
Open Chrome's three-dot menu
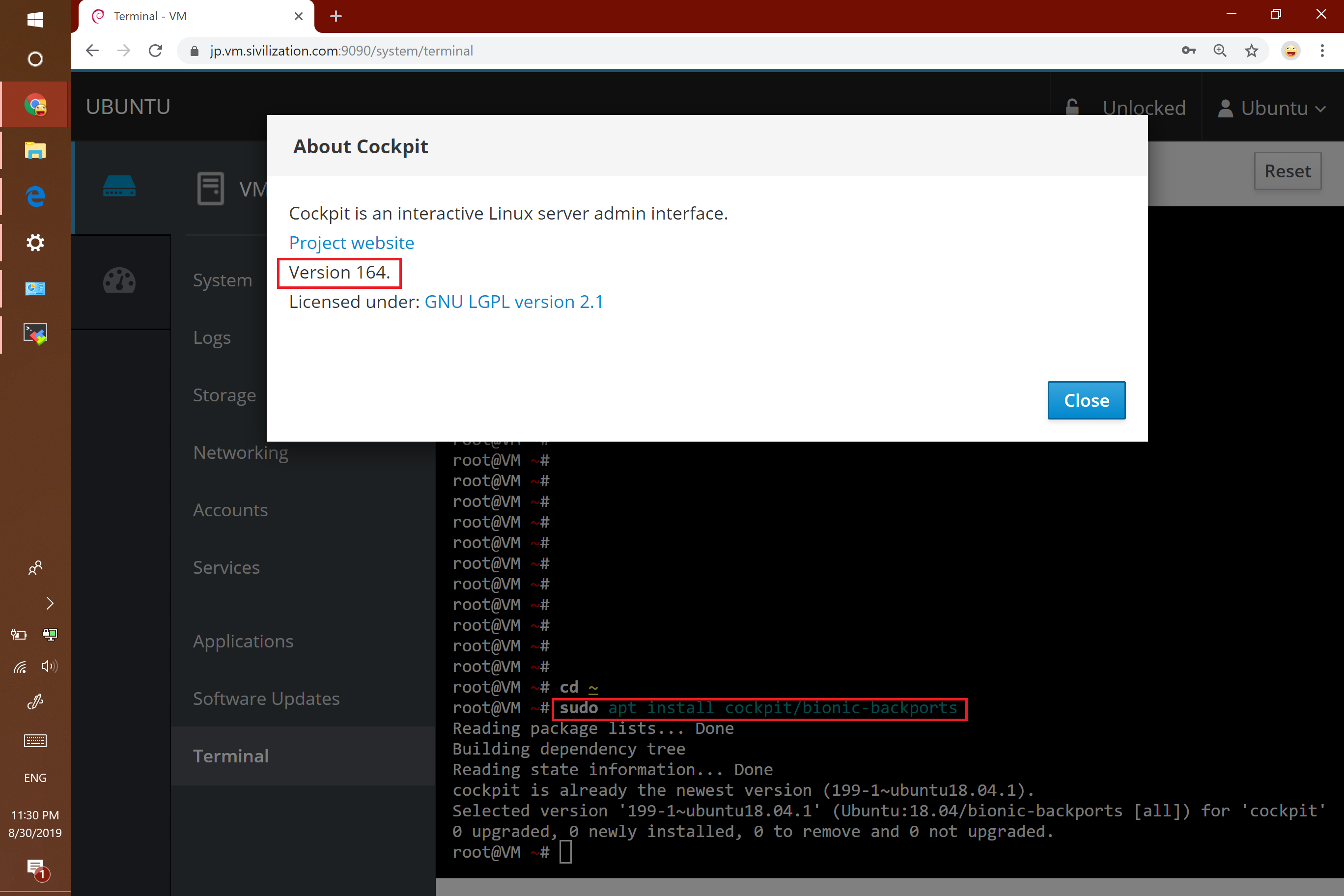[1322, 50]
